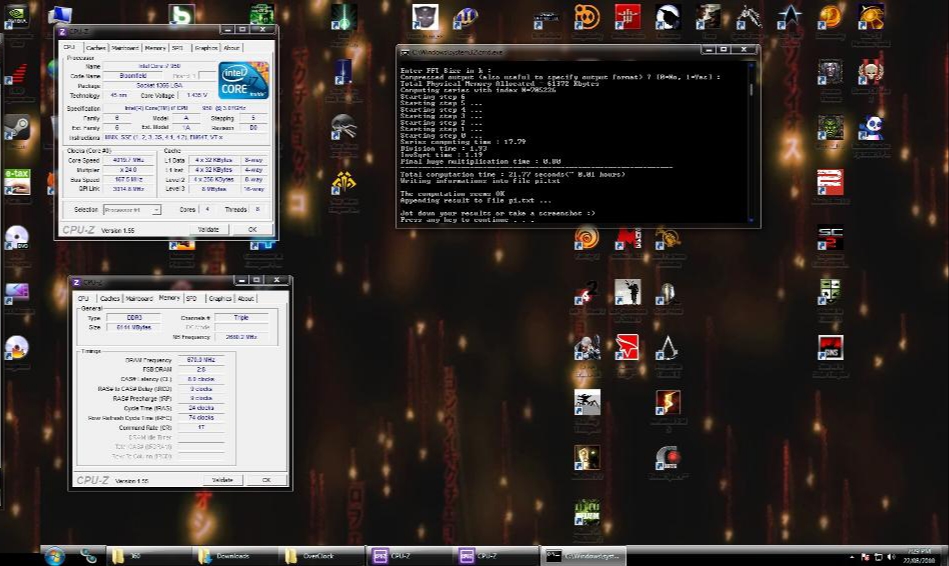This screenshot has width=949, height=566.
Task: Open SPD tab in the CPU-Z window with the Intel logo
Action: point(177,47)
